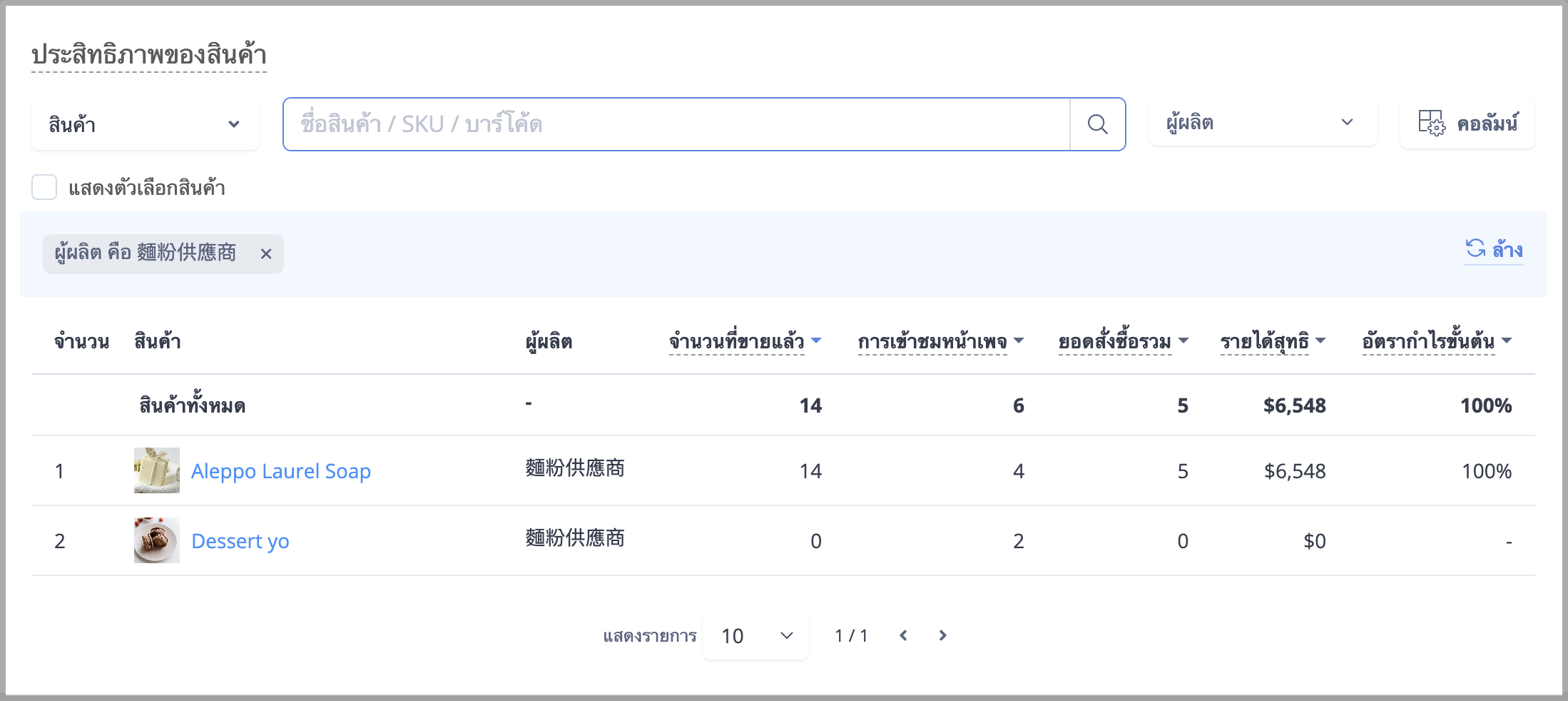
Task: Go to the previous page arrow
Action: point(903,635)
